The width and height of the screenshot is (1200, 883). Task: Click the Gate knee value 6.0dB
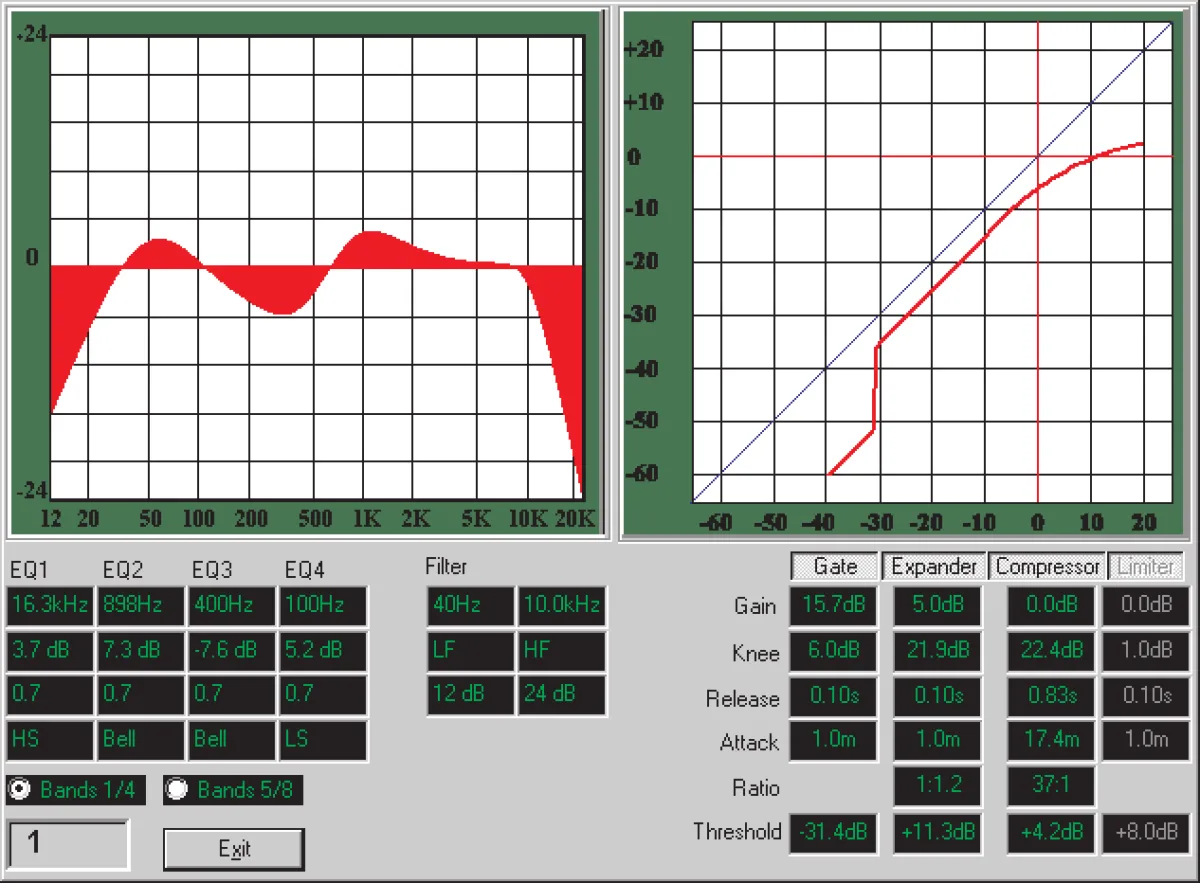(x=834, y=650)
